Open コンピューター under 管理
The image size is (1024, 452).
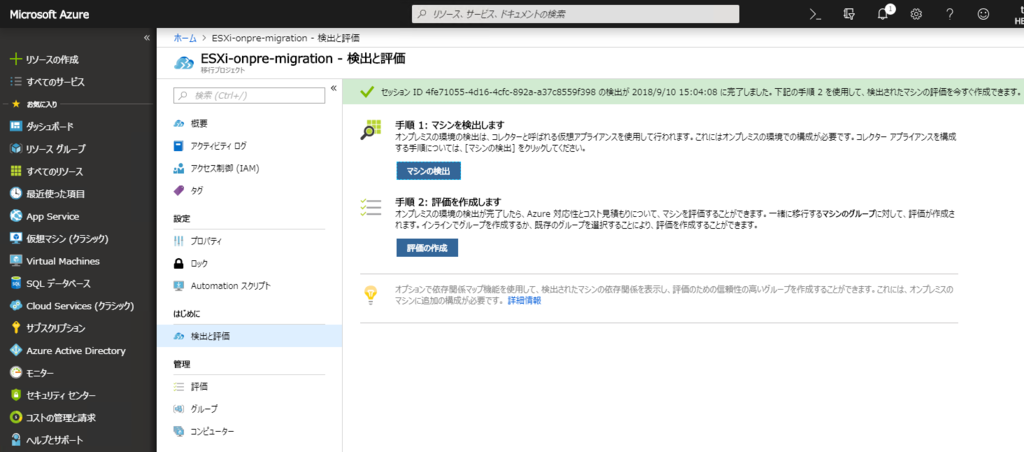pos(212,431)
